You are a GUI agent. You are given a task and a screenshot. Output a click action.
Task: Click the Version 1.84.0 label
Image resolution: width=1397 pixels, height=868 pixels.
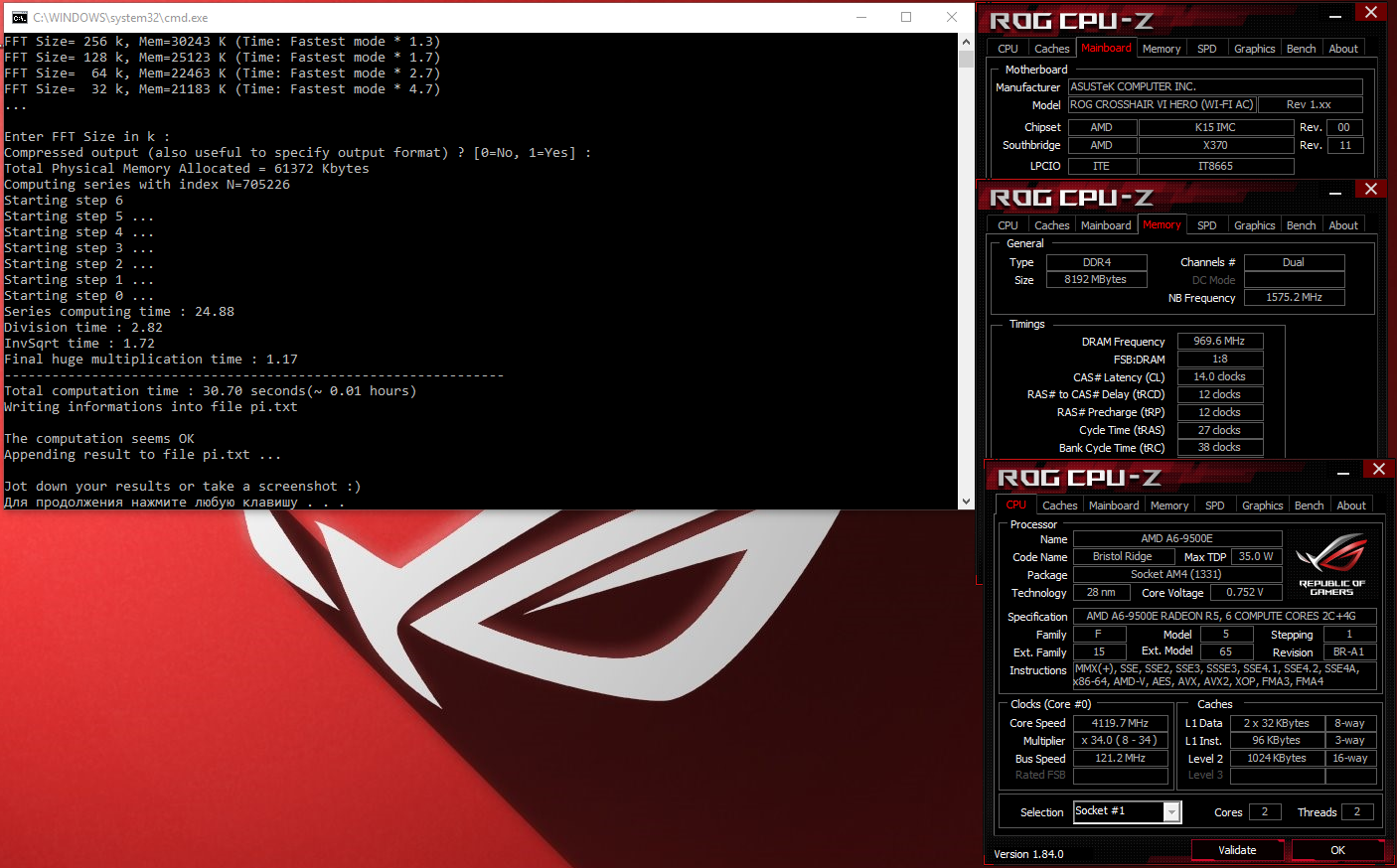[1028, 854]
